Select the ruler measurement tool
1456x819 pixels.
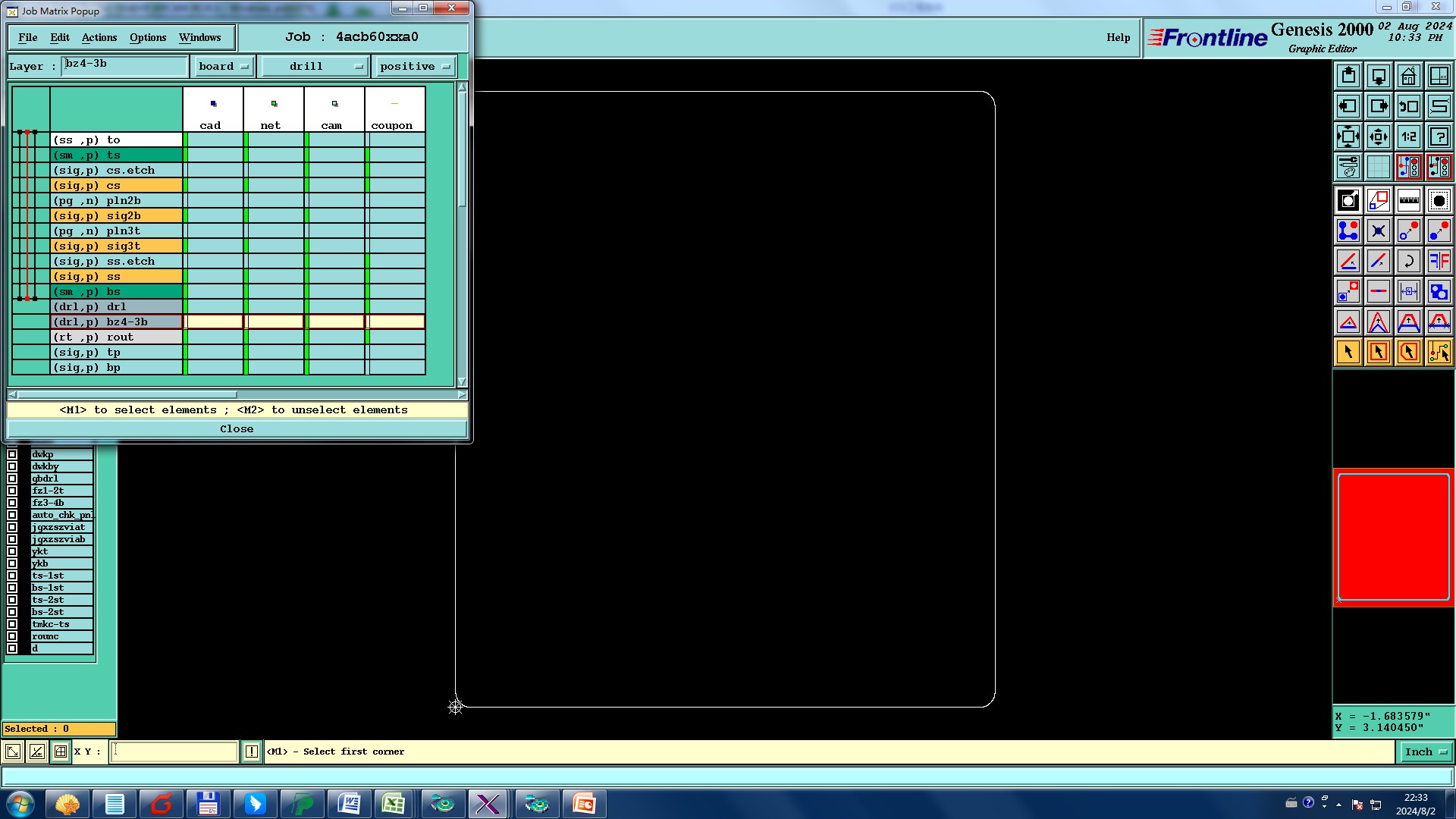pos(1408,201)
